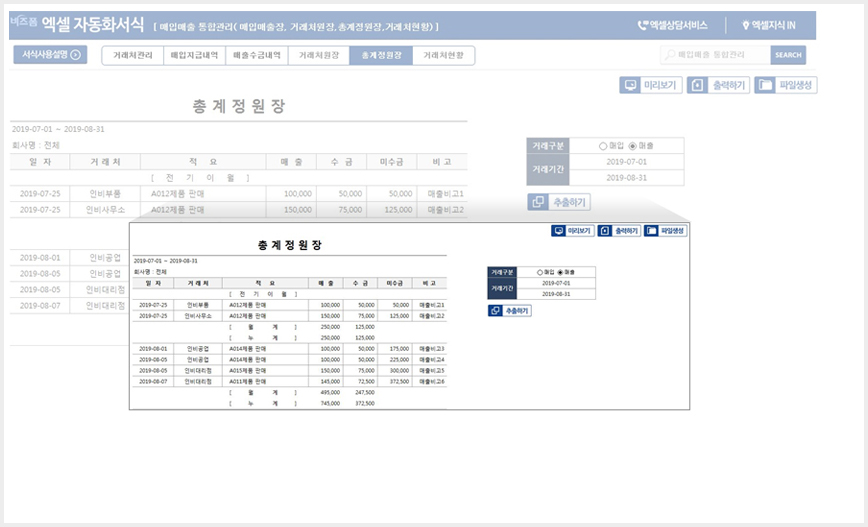
Task: Click the dark-blue monitor icon in the zoomed inset
Action: (x=559, y=231)
